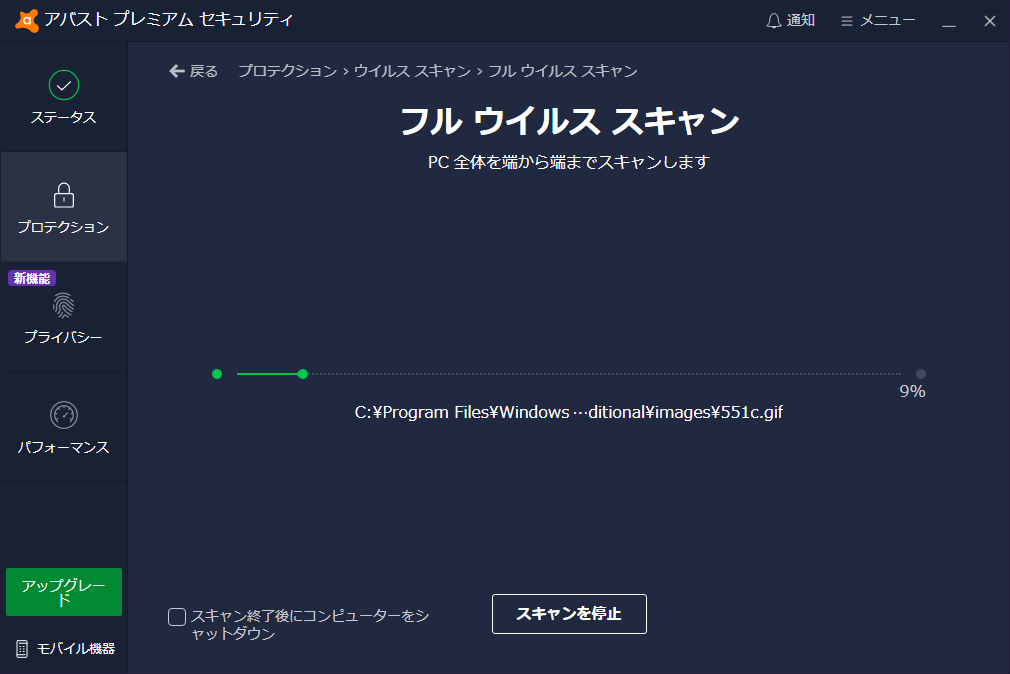Click the grey progress end dot
The height and width of the screenshot is (674, 1010).
click(921, 374)
